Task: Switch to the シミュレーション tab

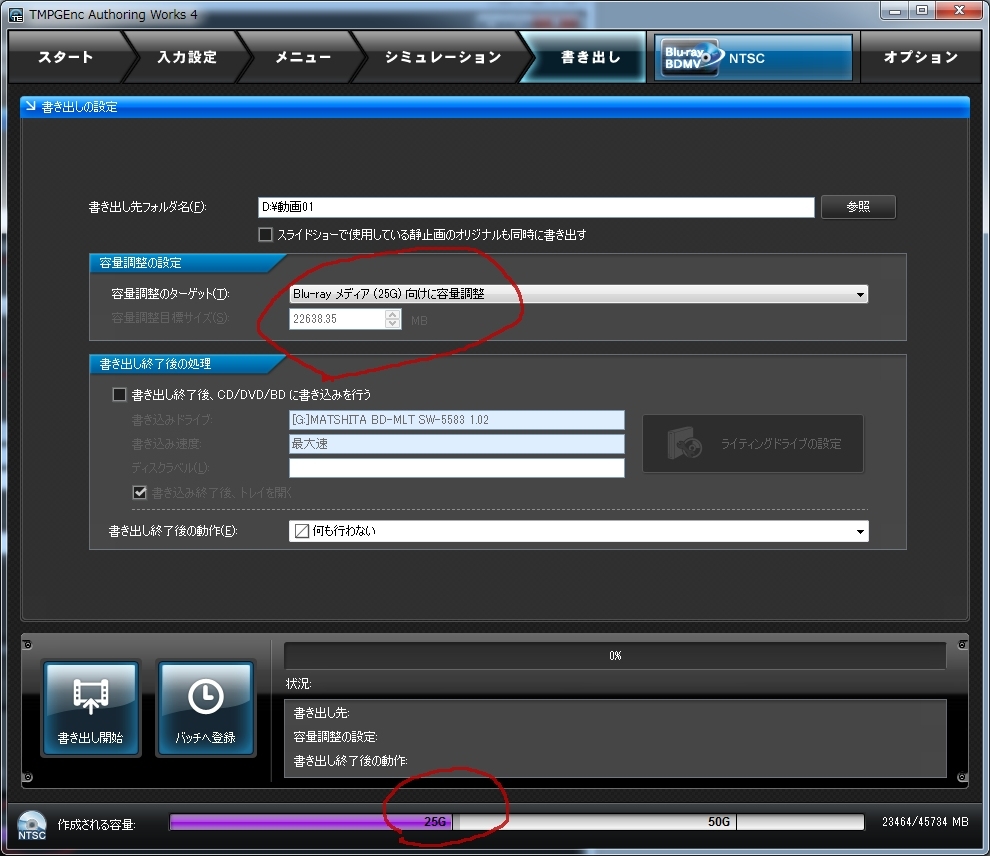Action: point(443,57)
